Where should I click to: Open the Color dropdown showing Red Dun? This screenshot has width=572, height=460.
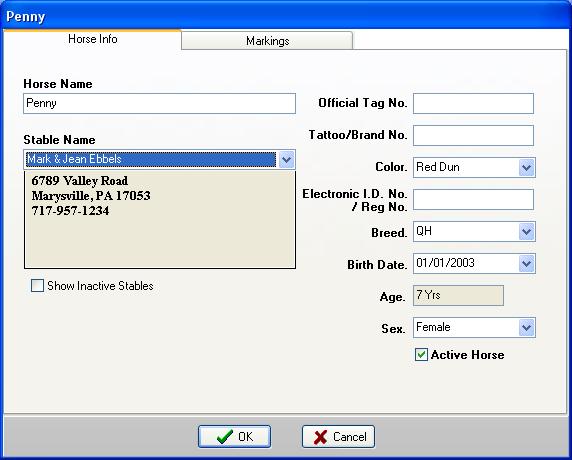coord(526,168)
